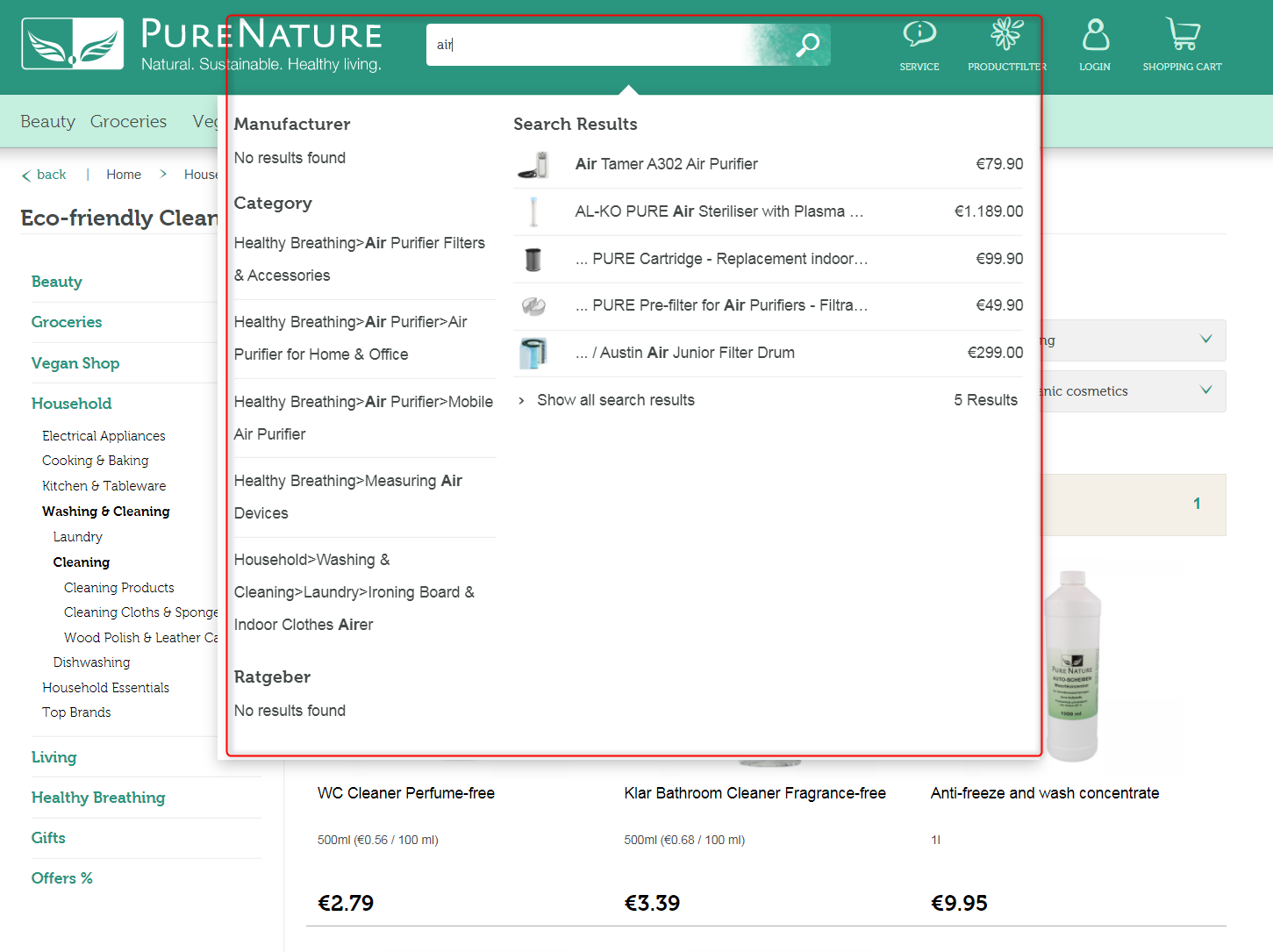Image resolution: width=1273 pixels, height=952 pixels.
Task: Open AL-KO PURE Air Steriliser search result
Action: click(719, 211)
